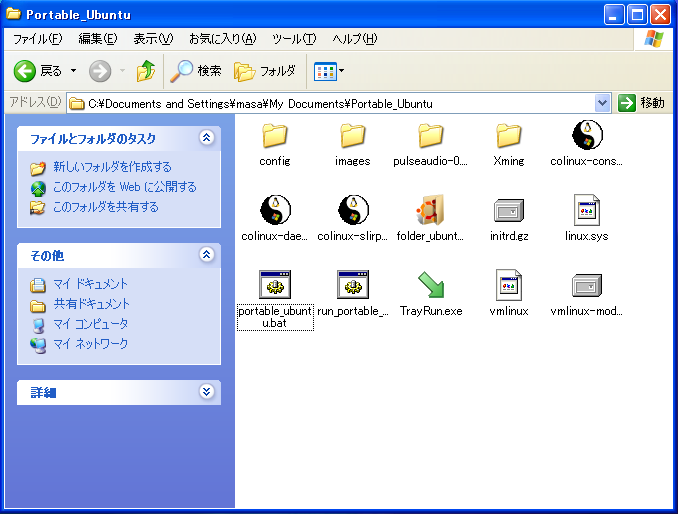Click the grey Forward arrow button
This screenshot has height=514, width=678.
click(100, 71)
